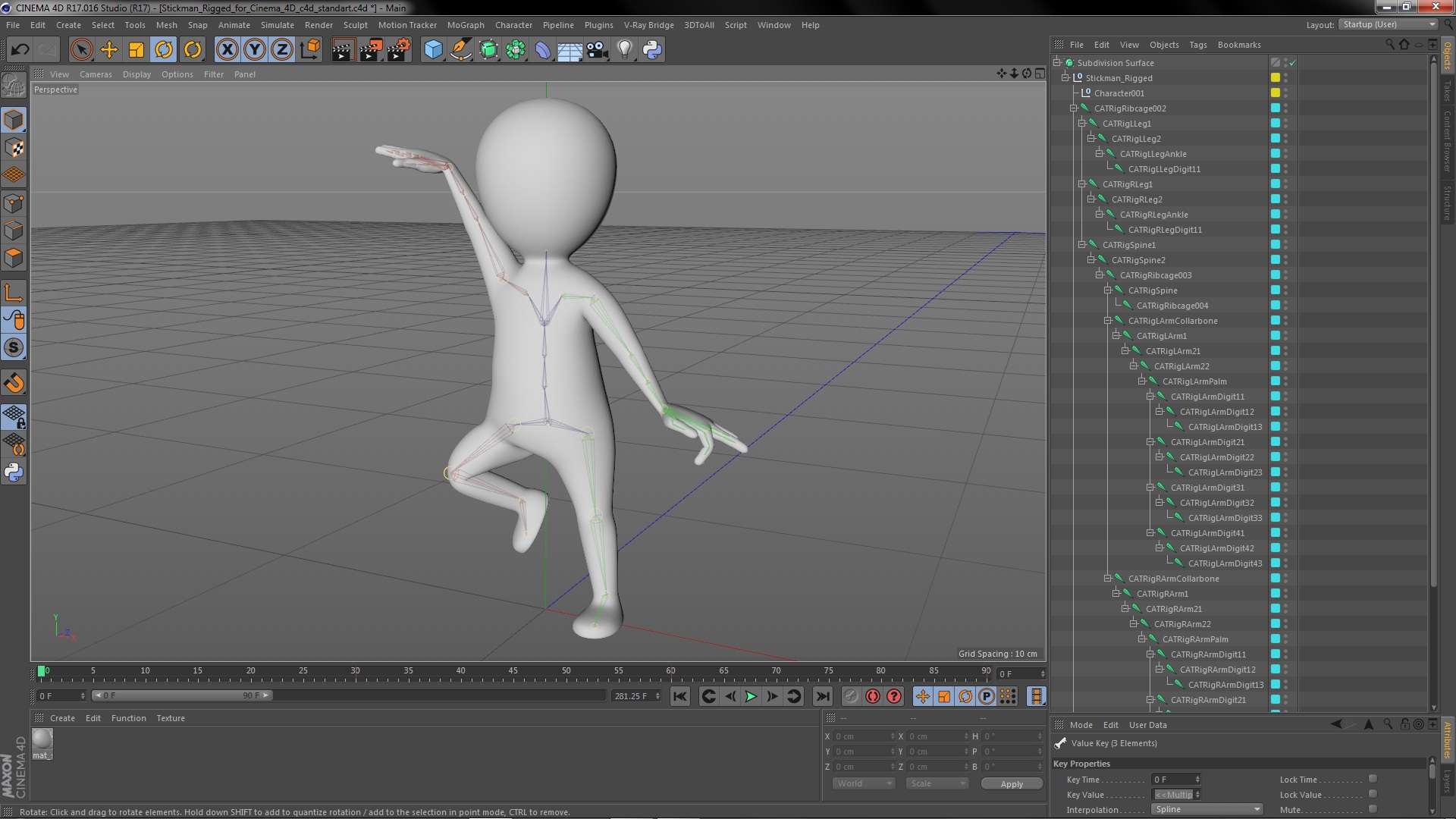The height and width of the screenshot is (819, 1456).
Task: Select the Rotate tool
Action: (164, 50)
